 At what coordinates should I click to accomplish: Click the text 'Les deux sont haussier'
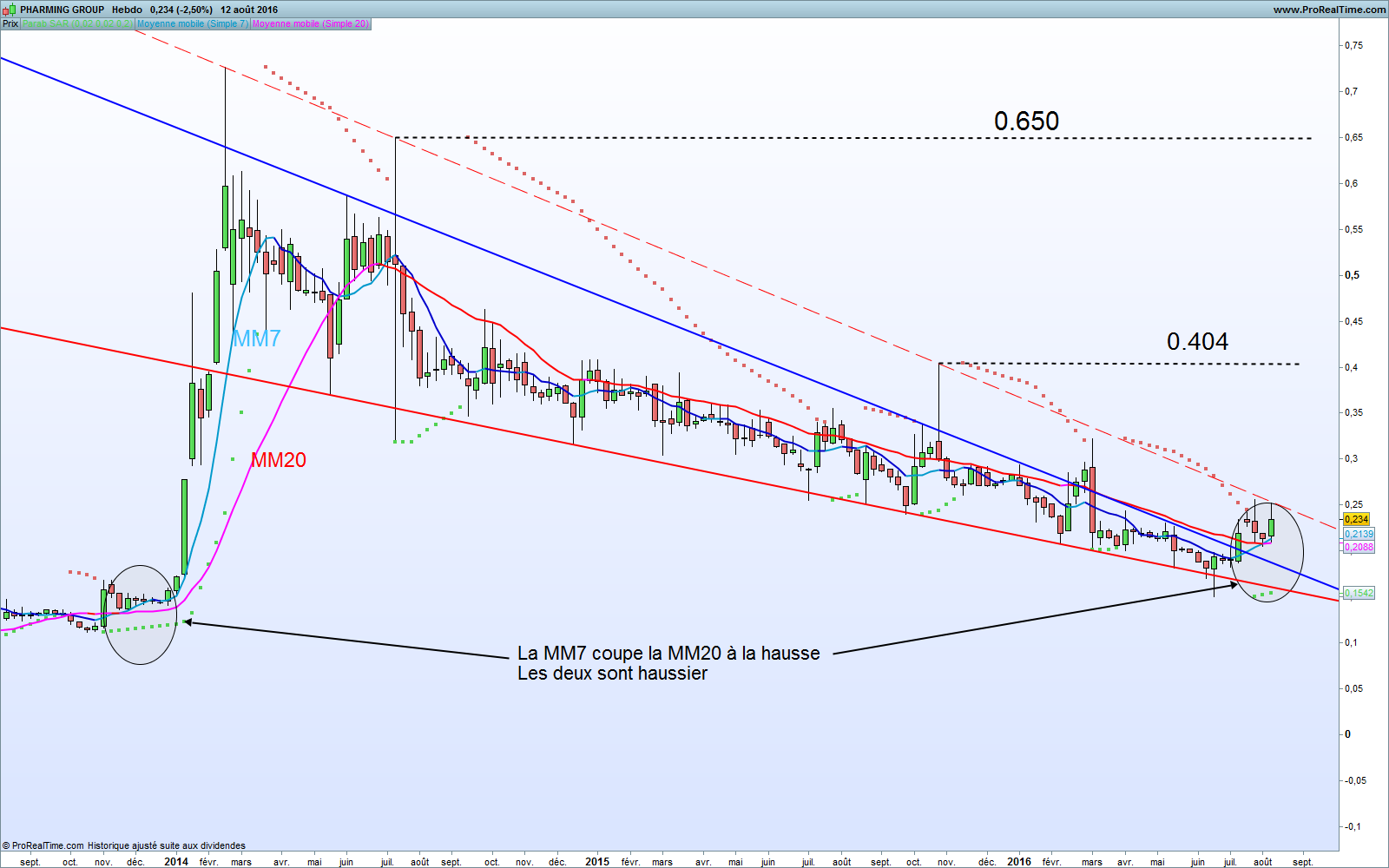click(612, 674)
